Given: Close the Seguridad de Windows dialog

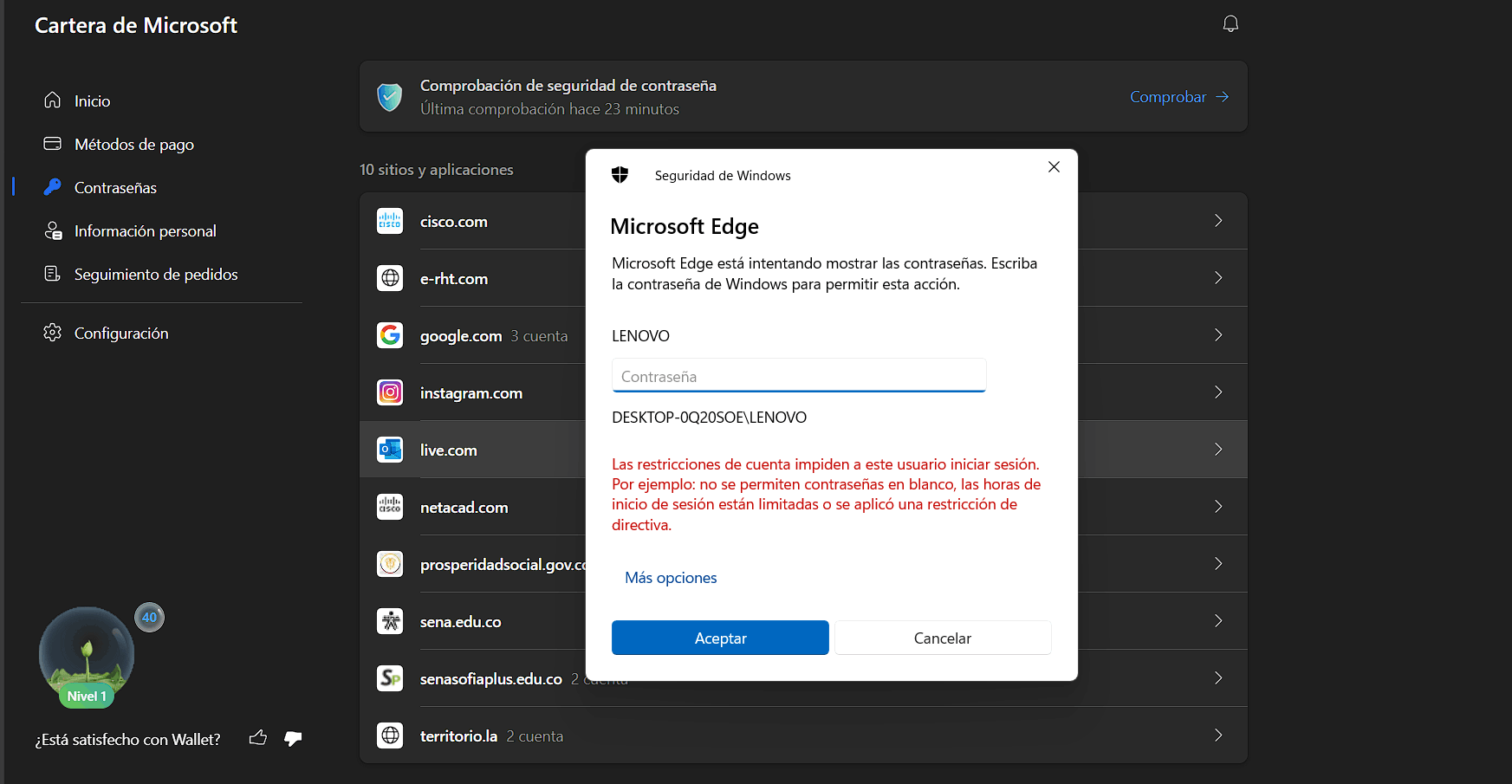Looking at the screenshot, I should coord(1054,167).
